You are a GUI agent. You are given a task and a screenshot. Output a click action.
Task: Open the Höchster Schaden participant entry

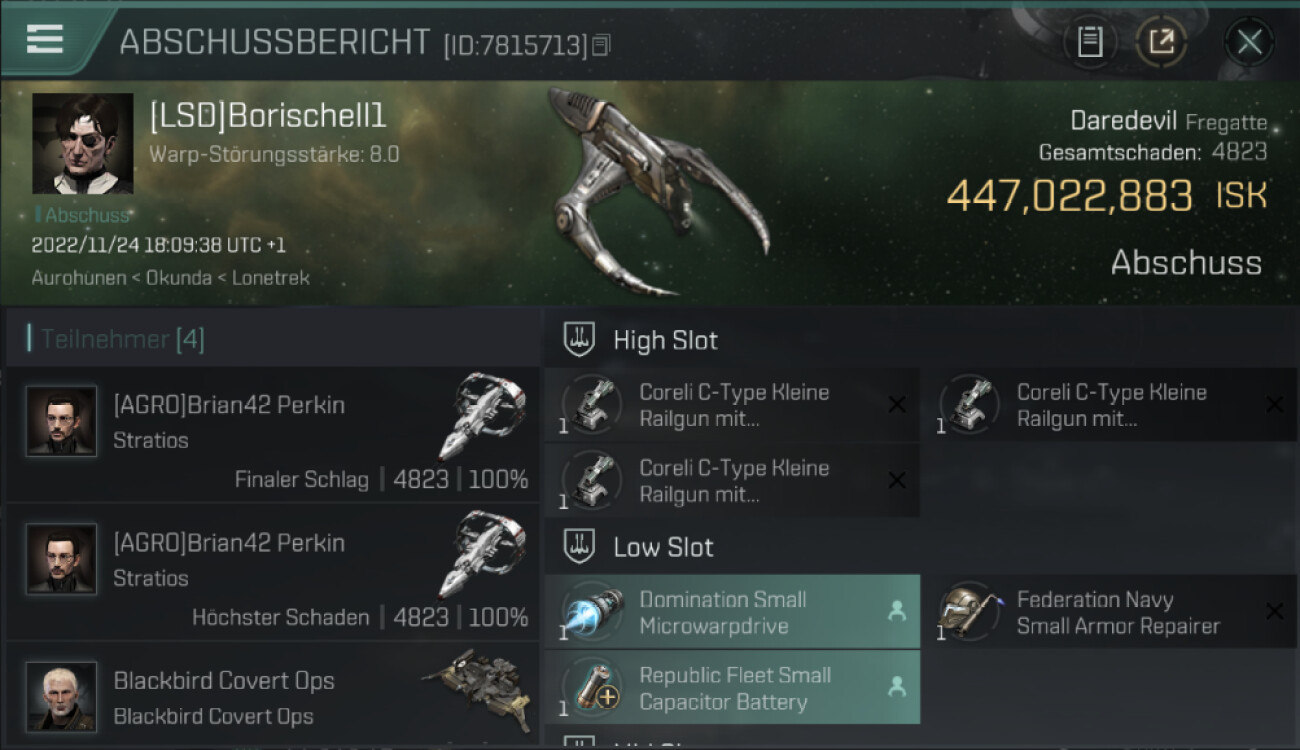pyautogui.click(x=272, y=572)
